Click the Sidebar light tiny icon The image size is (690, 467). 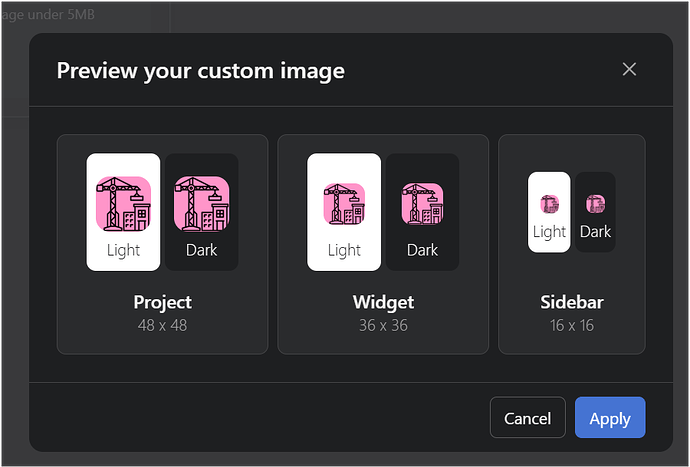click(x=549, y=204)
